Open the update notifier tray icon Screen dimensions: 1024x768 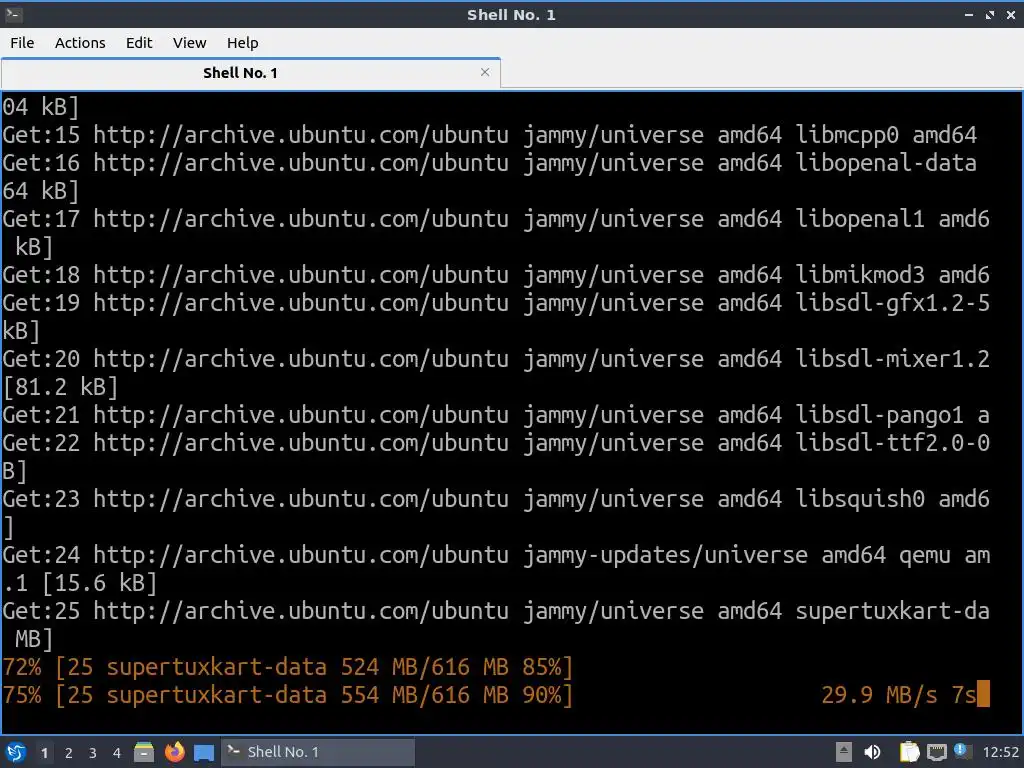960,751
